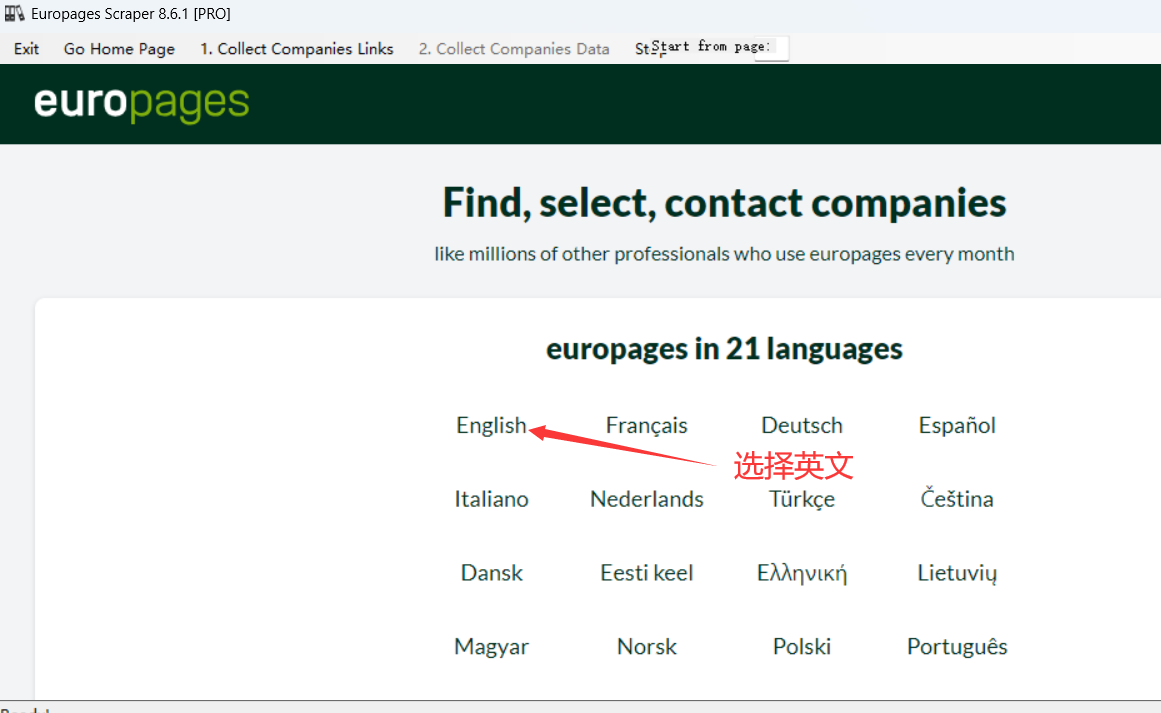The image size is (1161, 713).
Task: Select English as the site language
Action: (491, 425)
